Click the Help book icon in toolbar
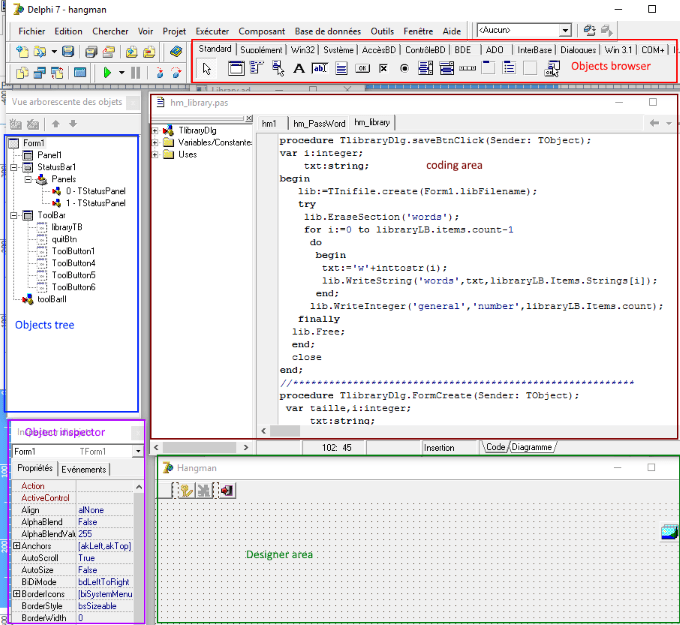The image size is (680, 625). point(176,51)
